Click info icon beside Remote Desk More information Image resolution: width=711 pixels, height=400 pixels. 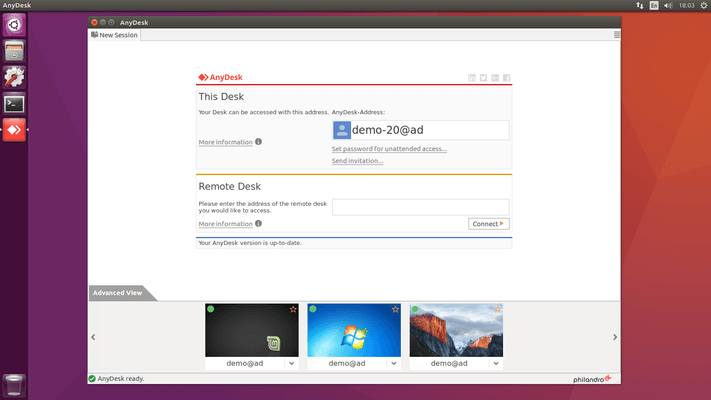(258, 223)
